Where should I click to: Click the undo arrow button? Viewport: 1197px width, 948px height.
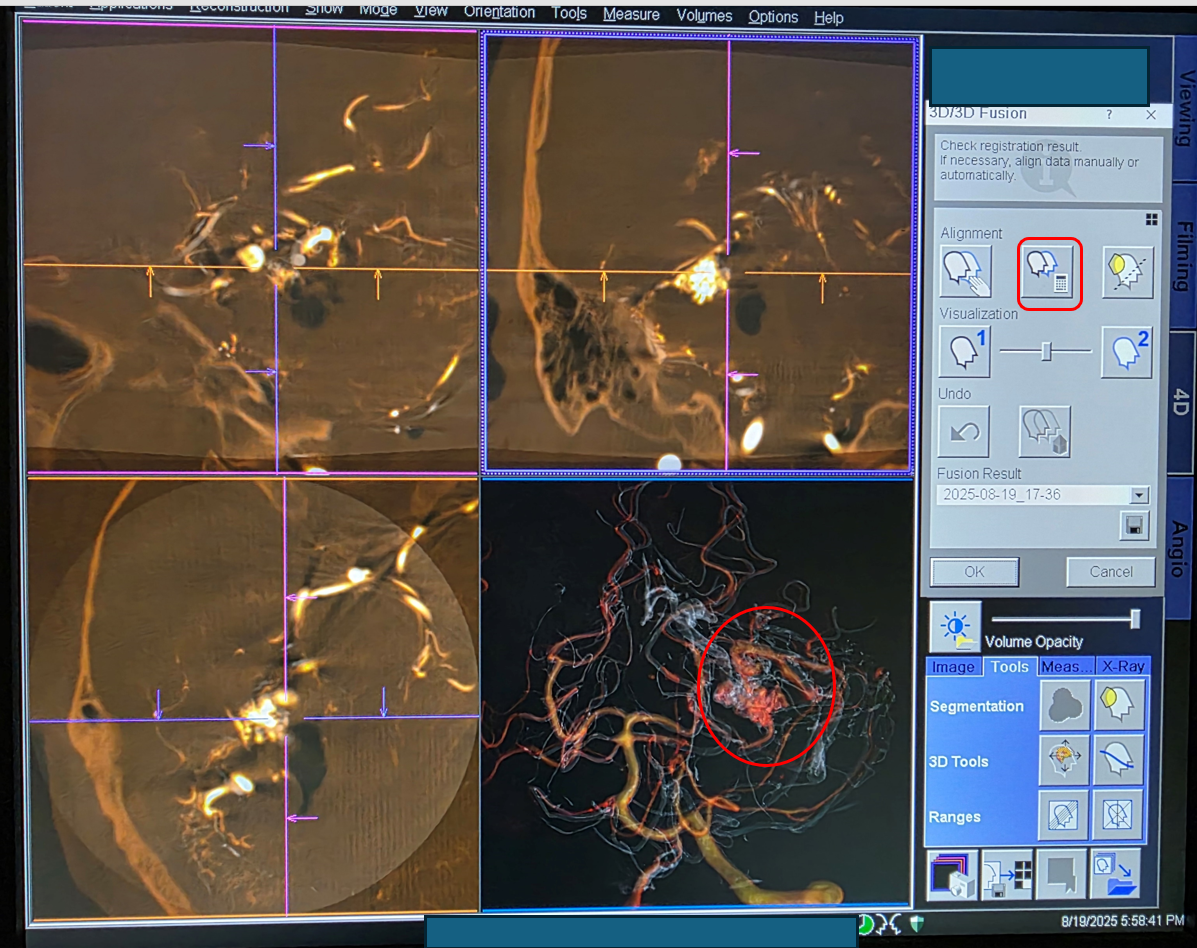964,431
